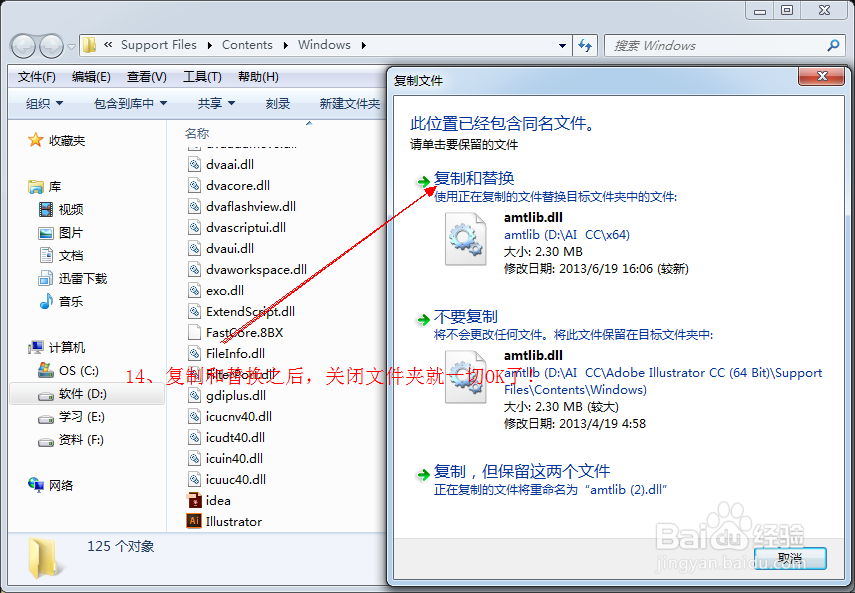
Task: Select file dvacore.dll
Action: click(x=229, y=185)
